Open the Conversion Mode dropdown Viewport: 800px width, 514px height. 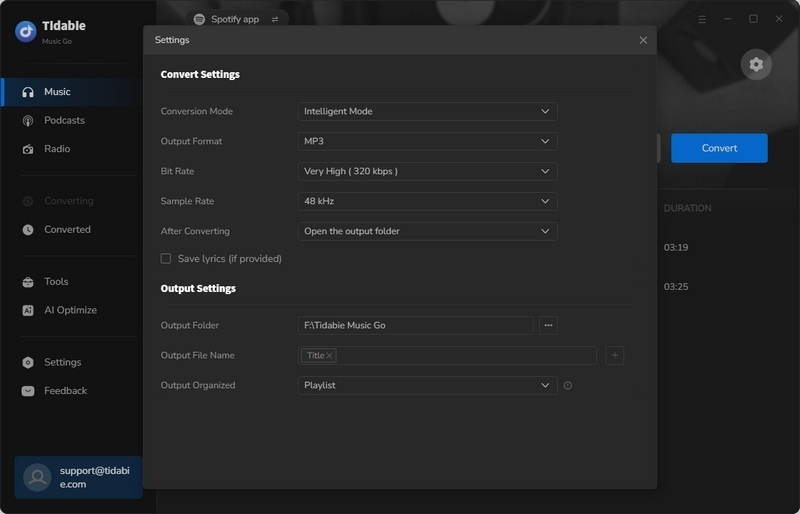pos(428,111)
